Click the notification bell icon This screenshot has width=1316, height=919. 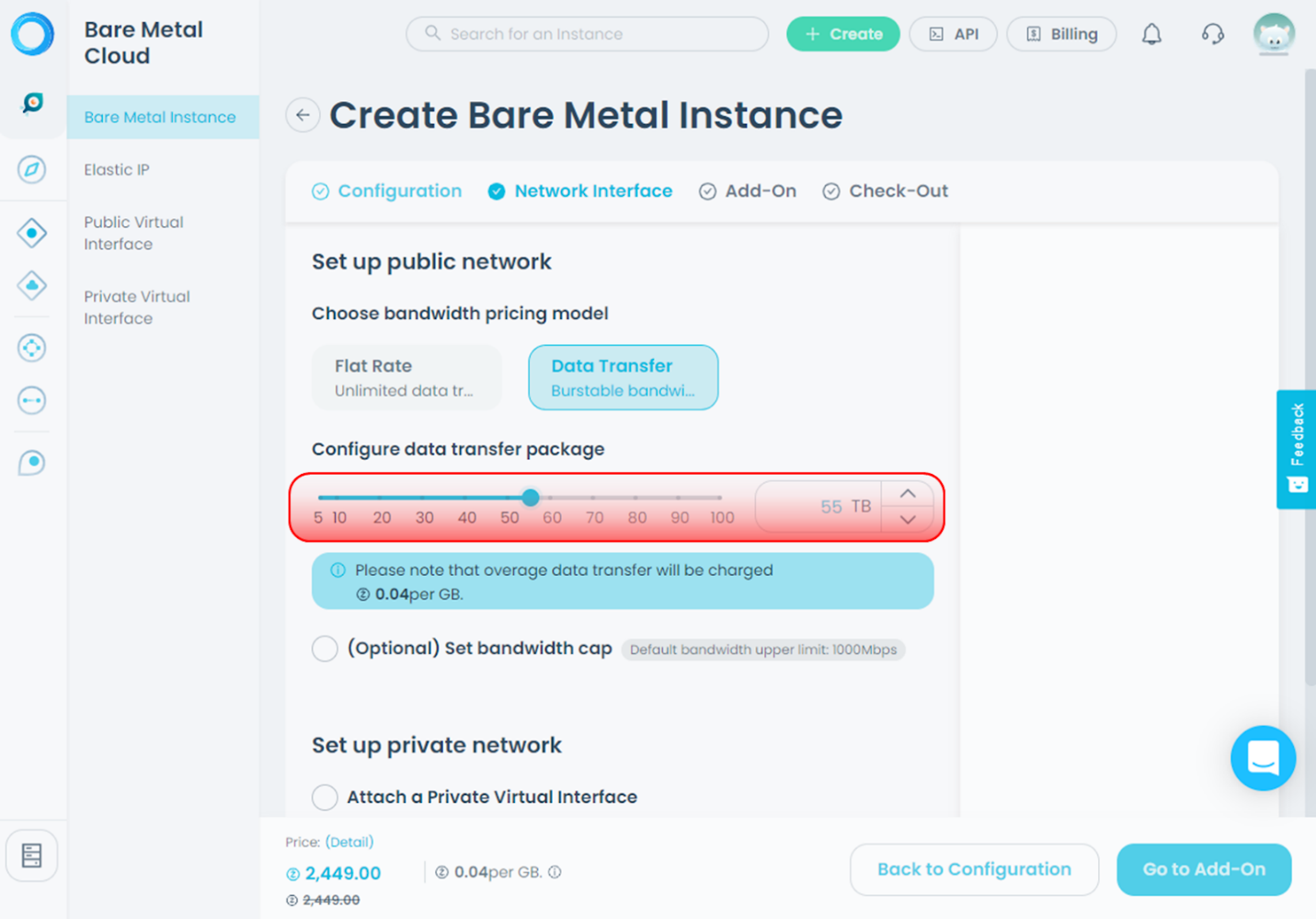pos(1151,35)
